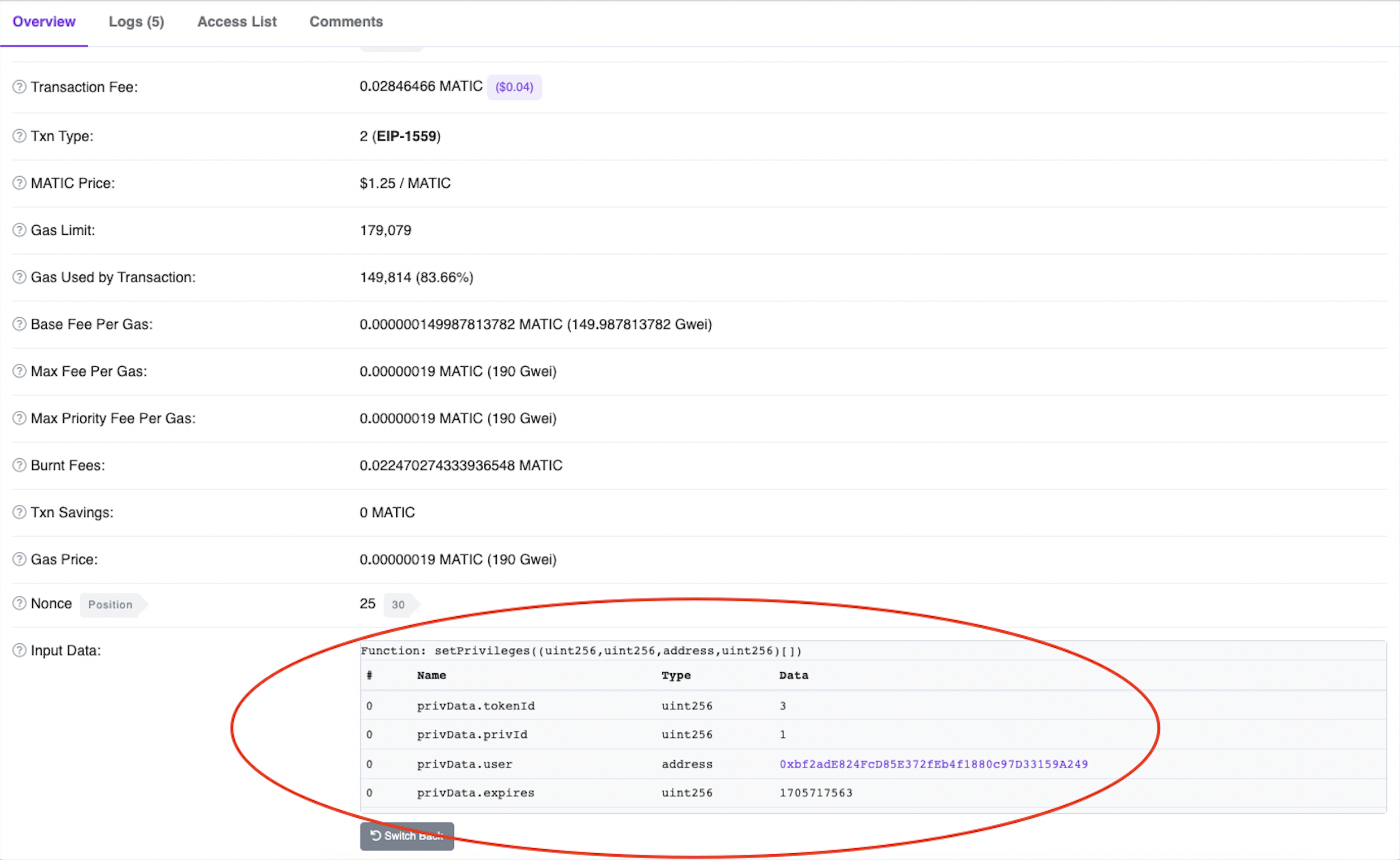Select the gas limit value 179,079
This screenshot has height=860, width=1400.
(385, 230)
